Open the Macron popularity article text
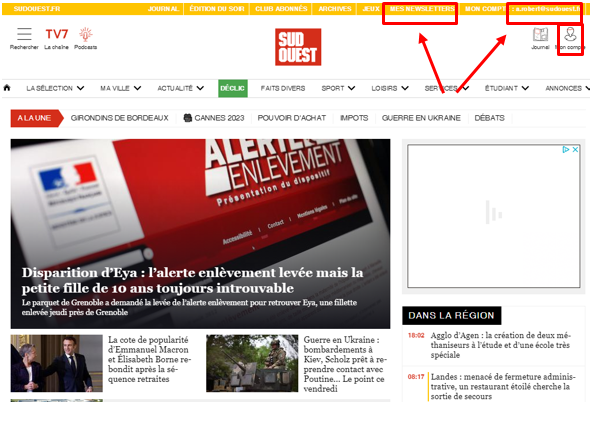This screenshot has height=426, width=596. tap(150, 359)
